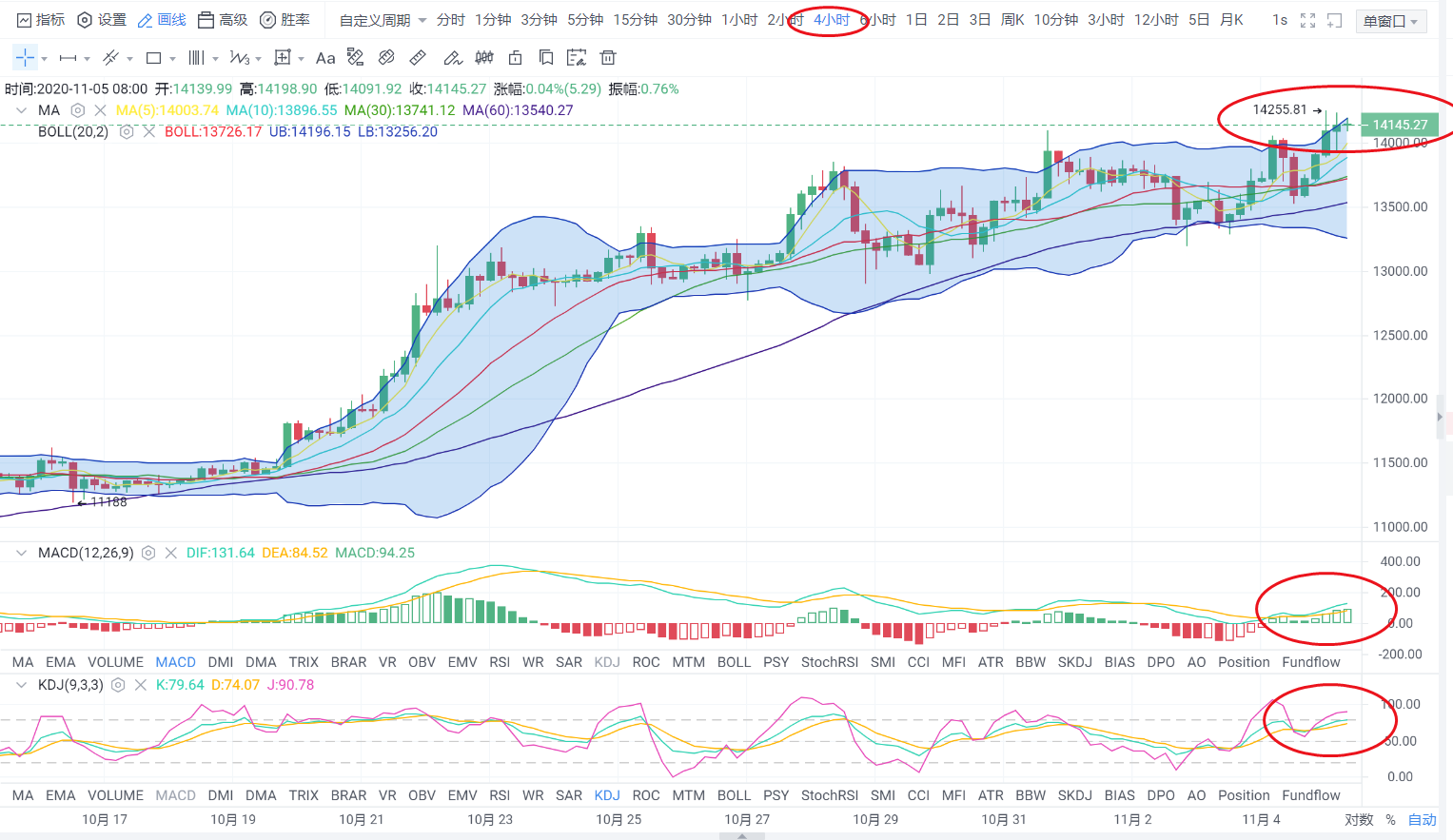This screenshot has width=1453, height=840.
Task: Click the lock drawings icon
Action: [515, 58]
